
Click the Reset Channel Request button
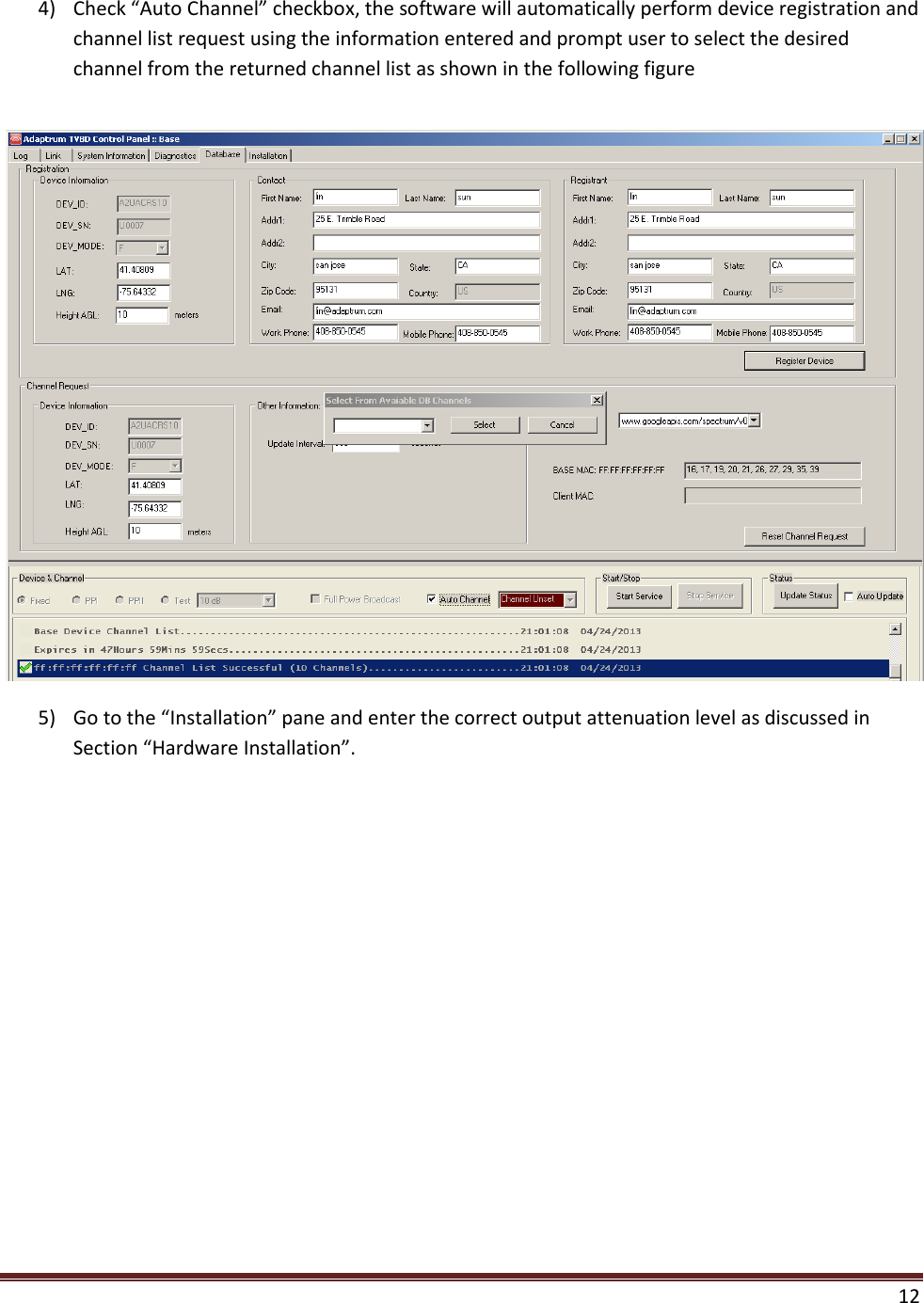[x=805, y=536]
